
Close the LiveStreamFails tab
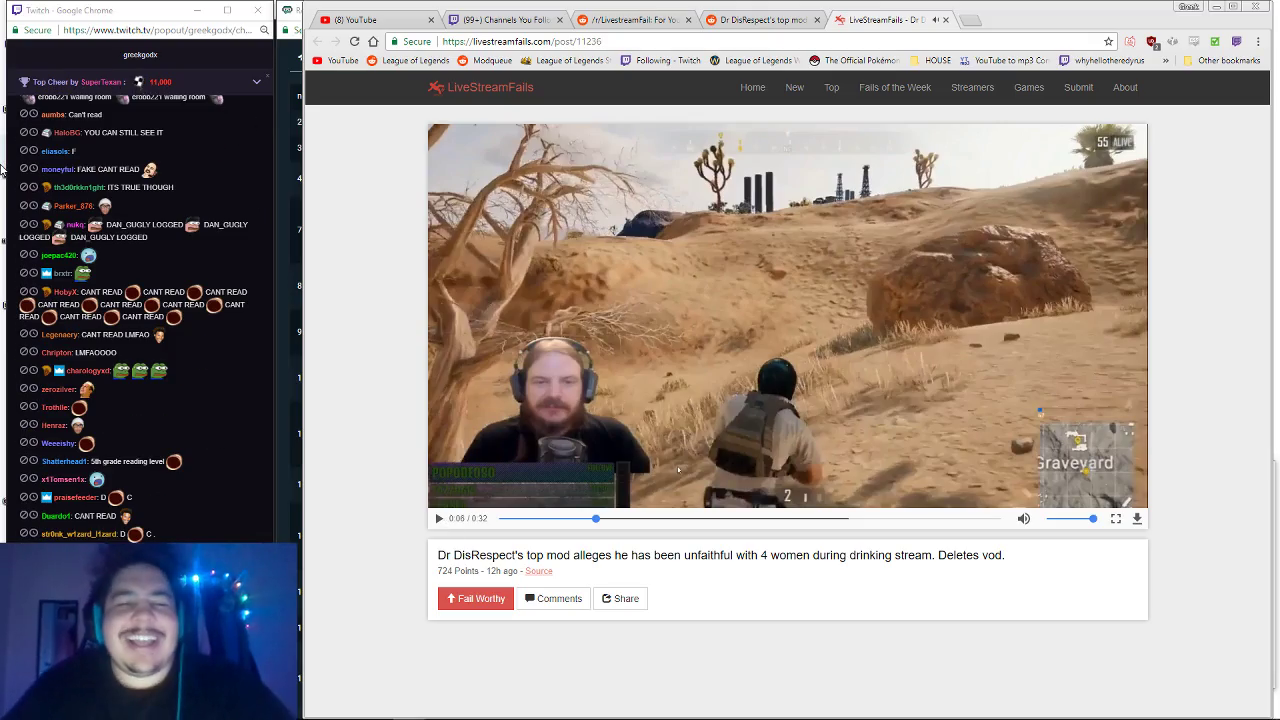tap(945, 20)
